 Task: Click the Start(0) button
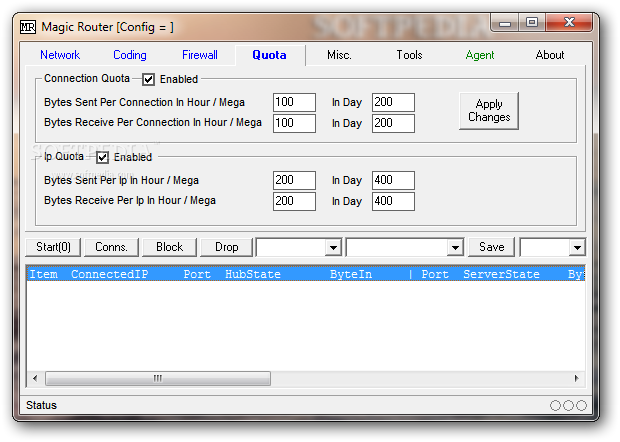click(53, 247)
